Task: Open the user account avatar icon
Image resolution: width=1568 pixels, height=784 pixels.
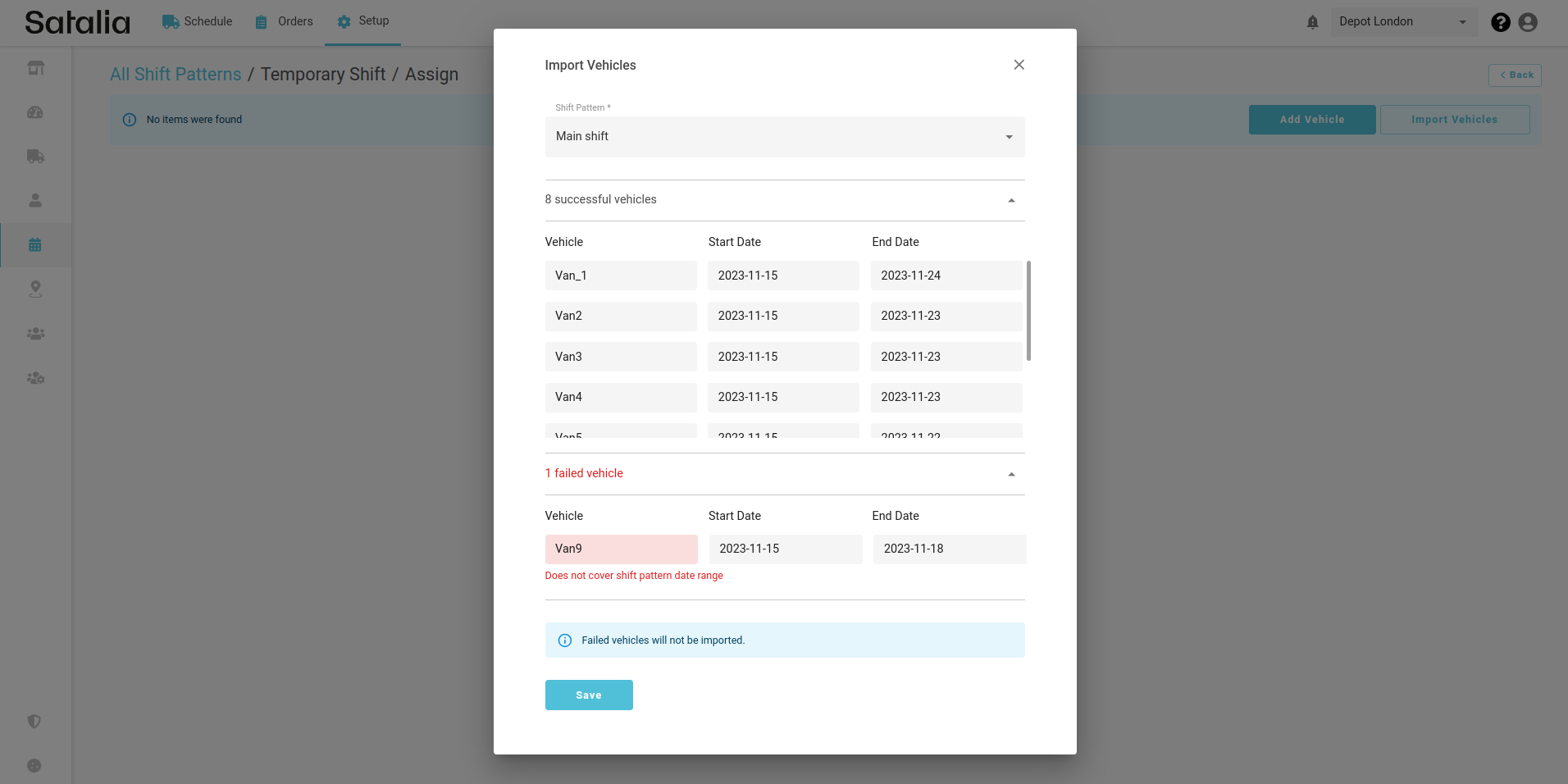Action: coord(1527,22)
